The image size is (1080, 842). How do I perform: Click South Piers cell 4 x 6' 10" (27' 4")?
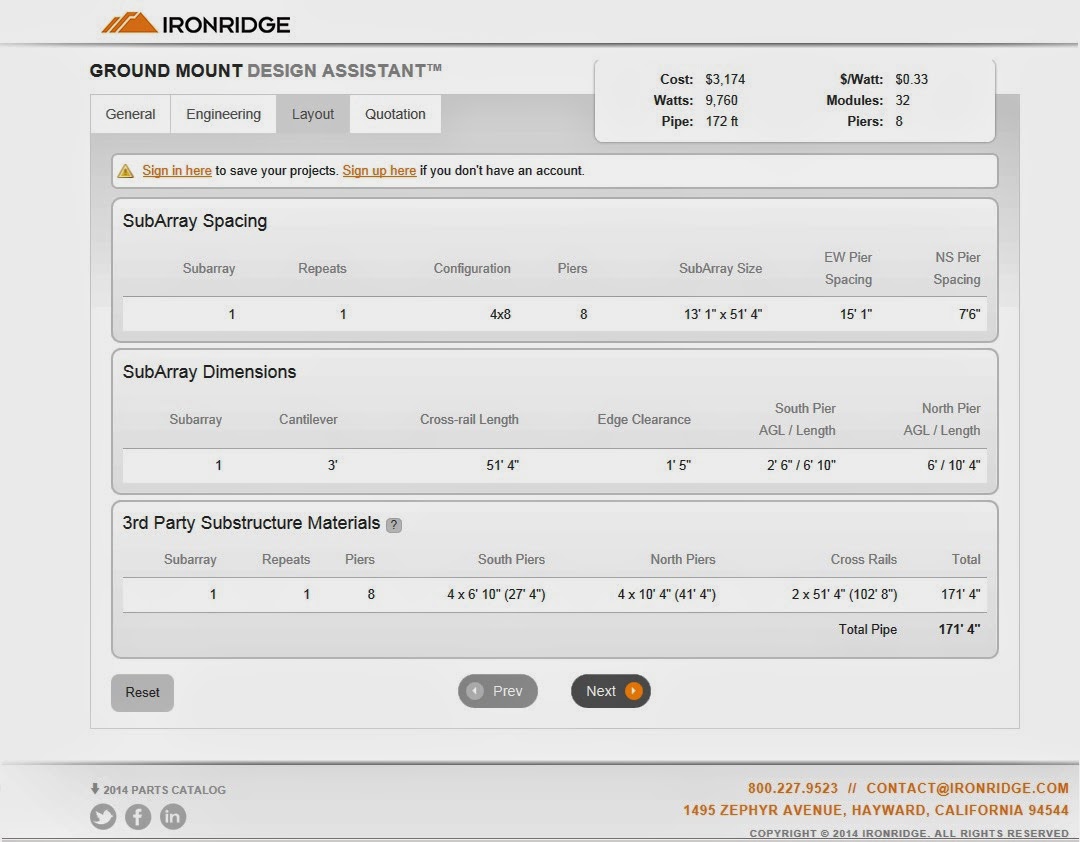tap(496, 594)
